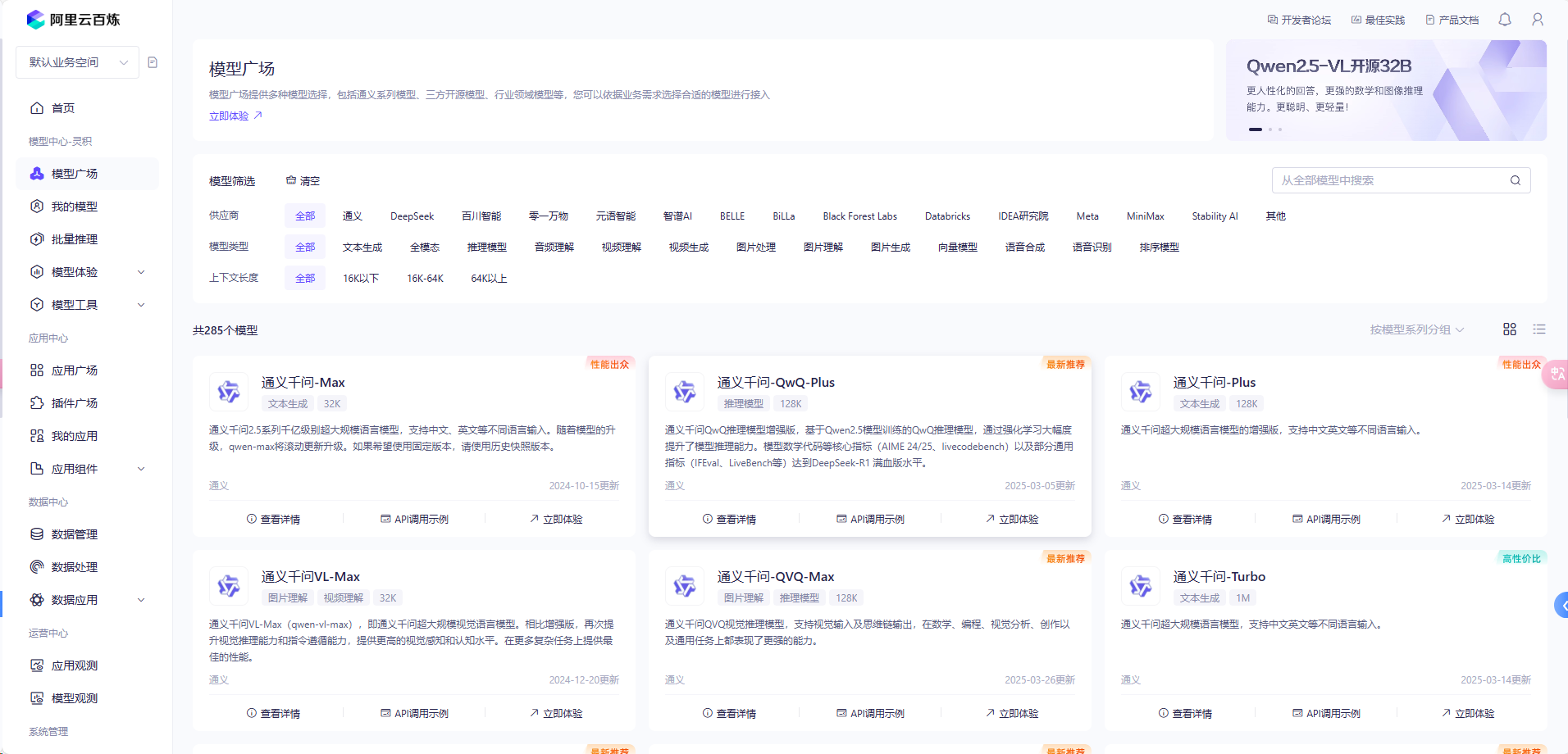Select context length 64K以上
Viewport: 1568px width, 754px height.
coord(489,279)
